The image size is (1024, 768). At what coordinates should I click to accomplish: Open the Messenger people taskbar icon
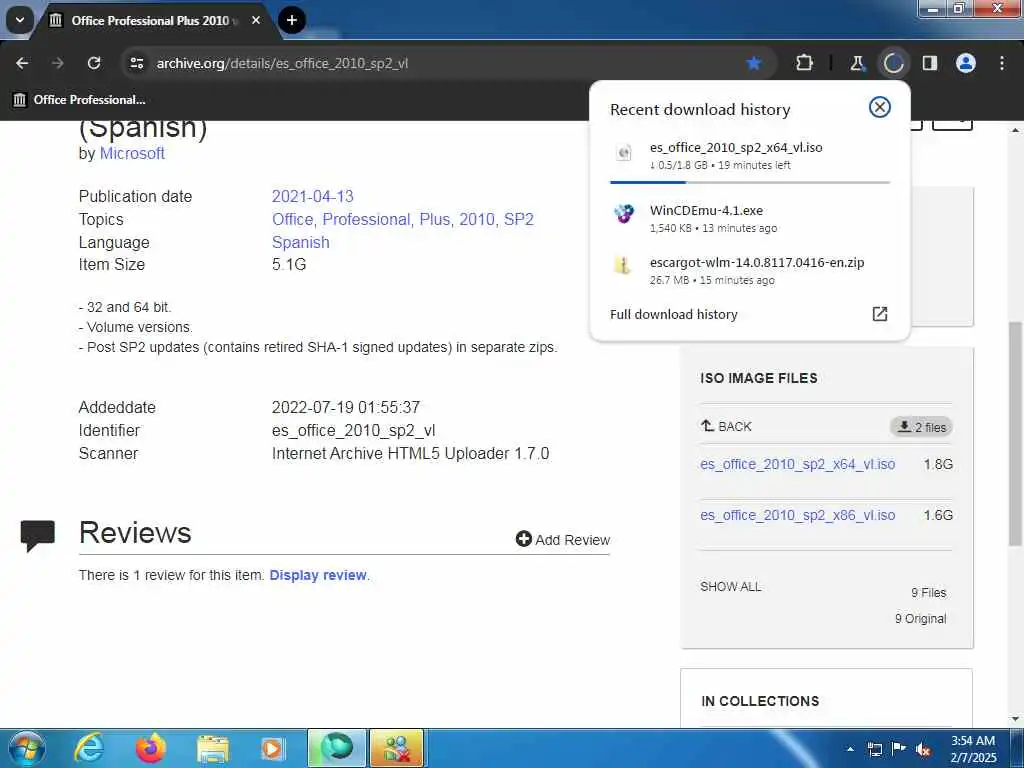[397, 748]
